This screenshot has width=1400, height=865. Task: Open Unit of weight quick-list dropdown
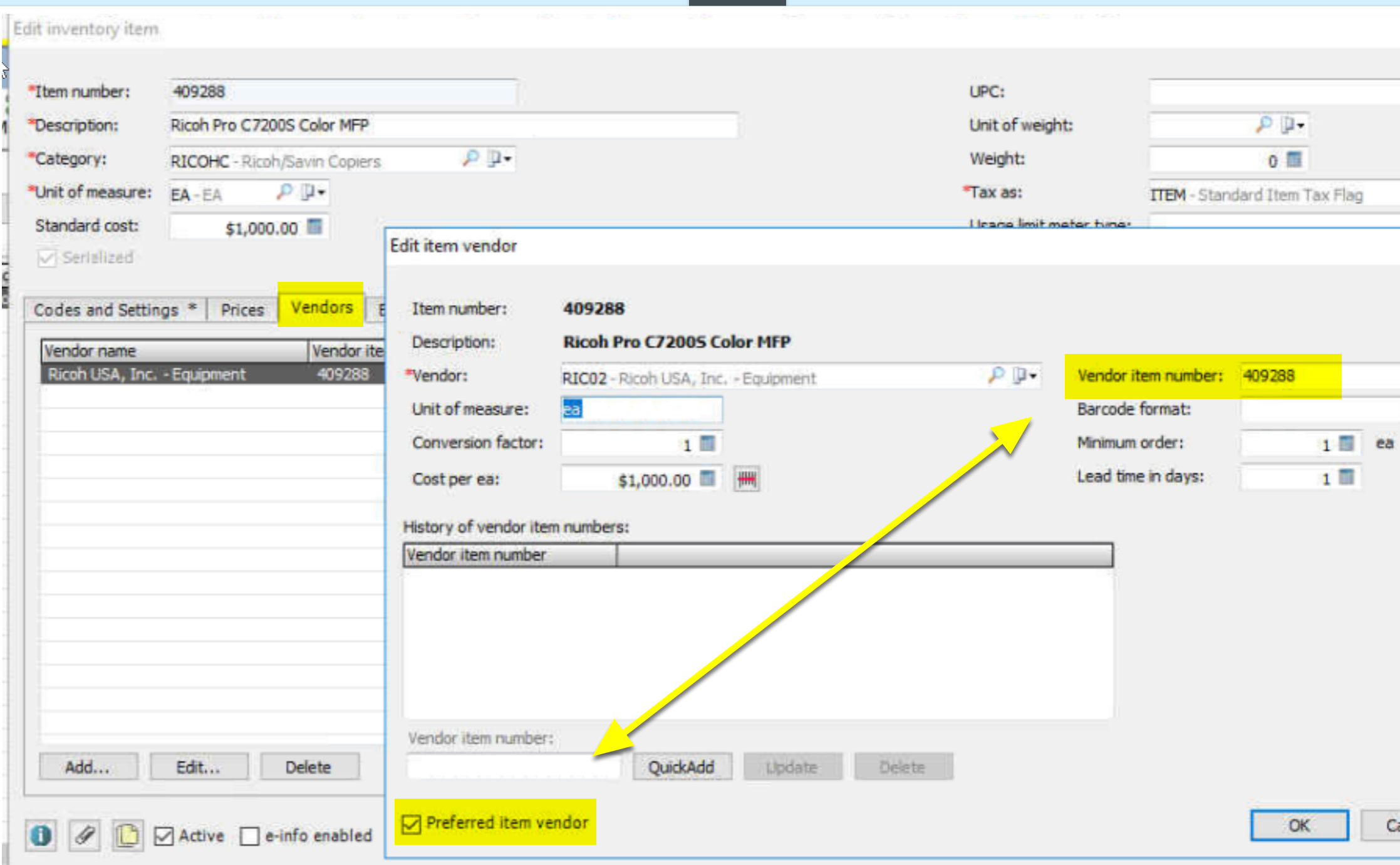coord(1293,125)
